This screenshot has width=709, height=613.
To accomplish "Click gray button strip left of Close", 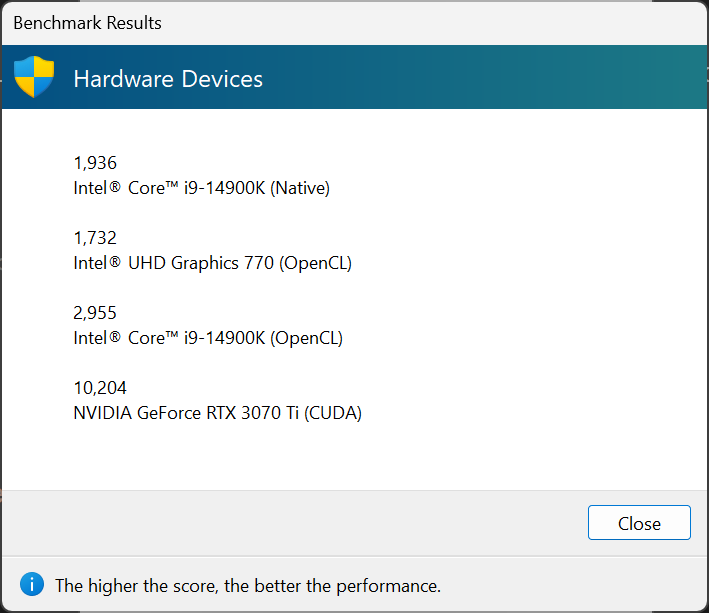I will pos(300,523).
